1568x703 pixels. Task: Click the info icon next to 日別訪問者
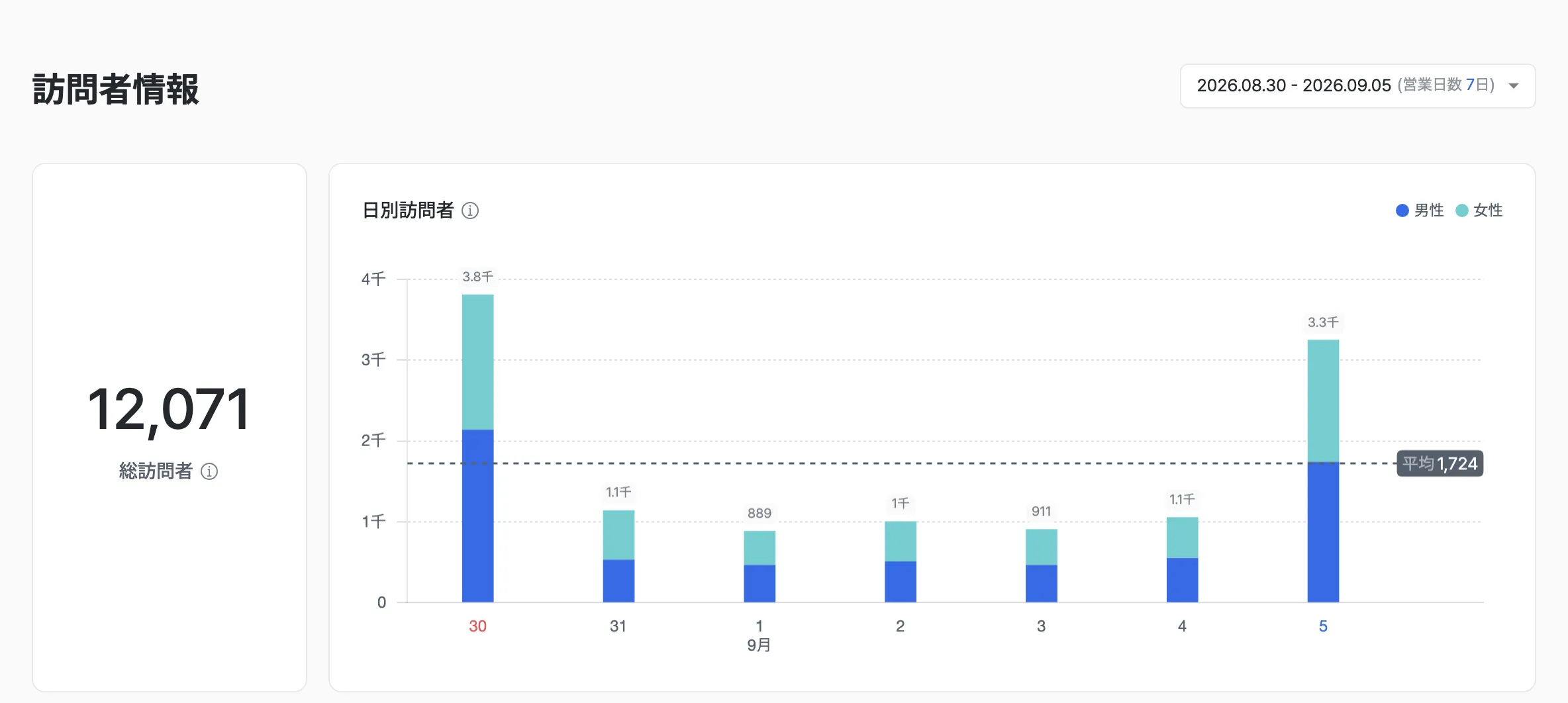(x=470, y=211)
